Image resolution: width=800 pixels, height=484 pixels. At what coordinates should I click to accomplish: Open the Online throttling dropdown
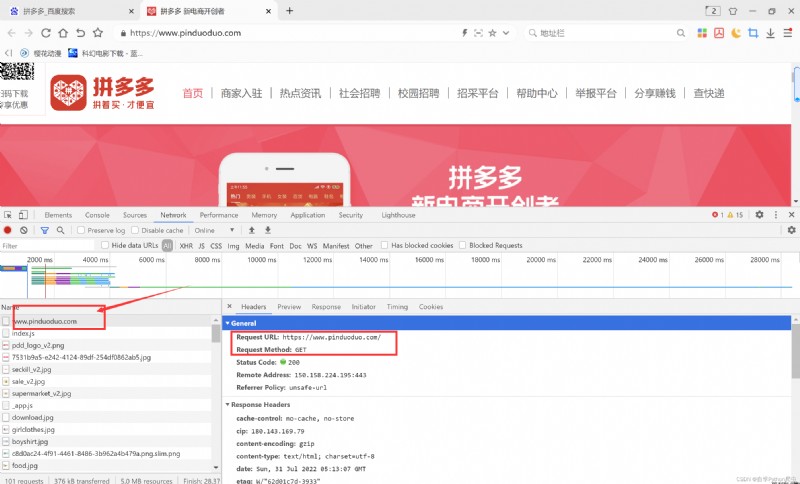(x=214, y=231)
